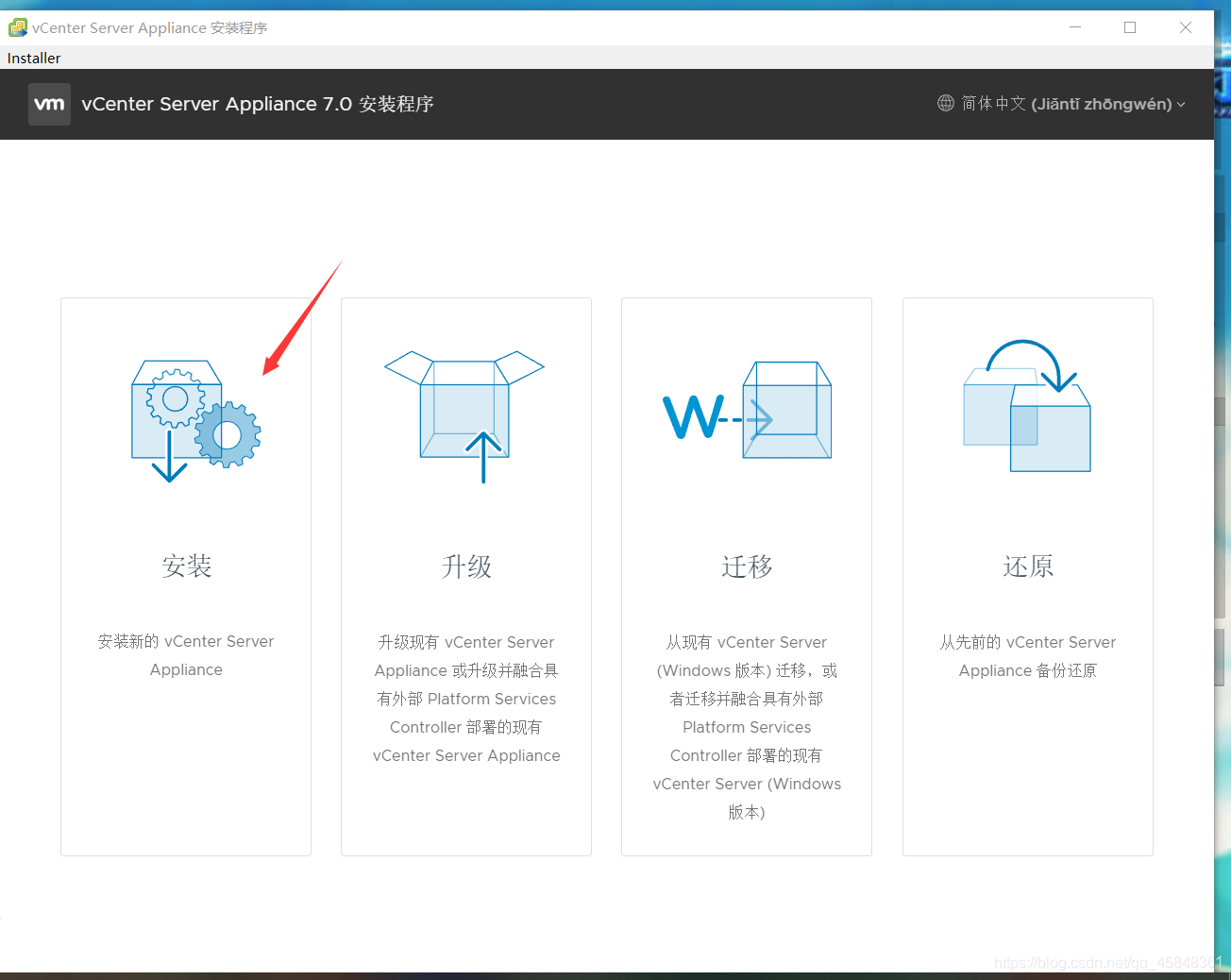Click the Restore backup boxes icon

(1027, 406)
